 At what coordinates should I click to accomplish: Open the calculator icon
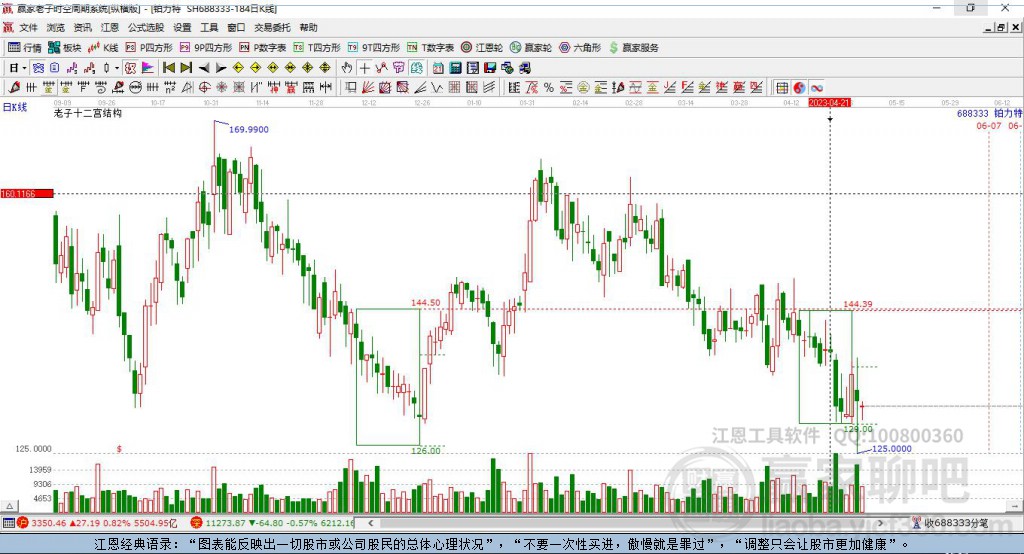tap(455, 68)
